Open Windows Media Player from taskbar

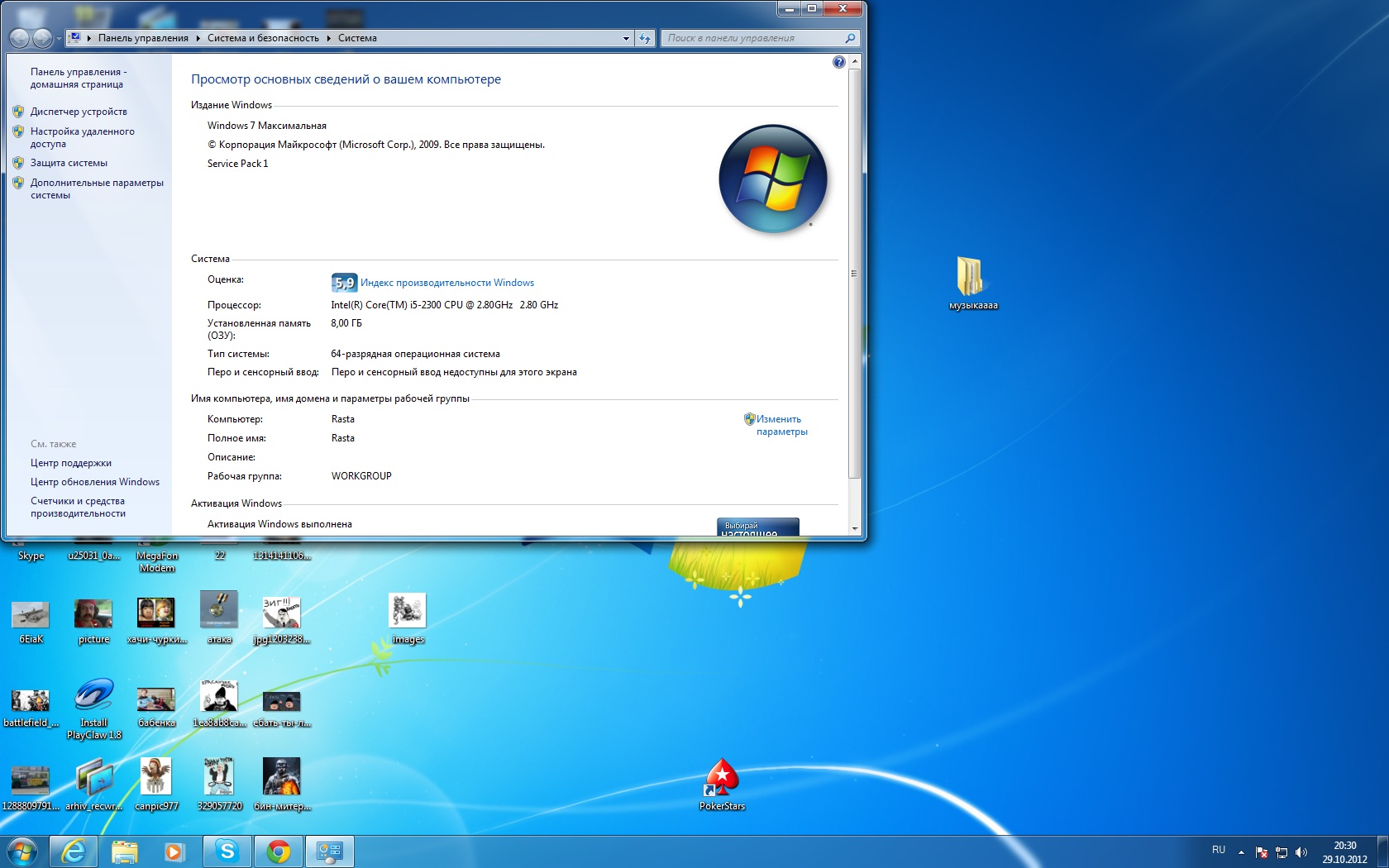pos(174,851)
